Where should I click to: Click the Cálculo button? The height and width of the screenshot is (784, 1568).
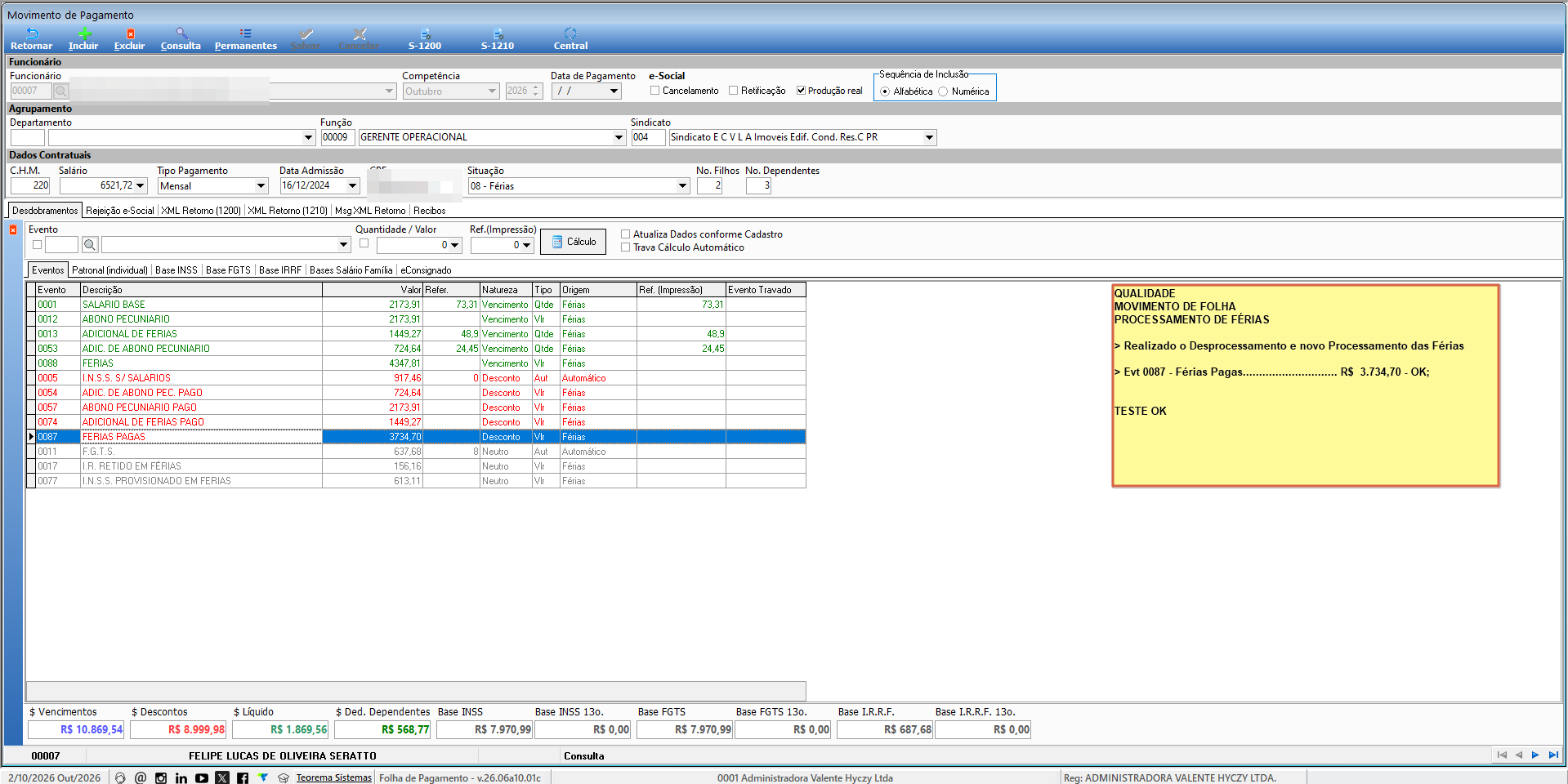[573, 242]
